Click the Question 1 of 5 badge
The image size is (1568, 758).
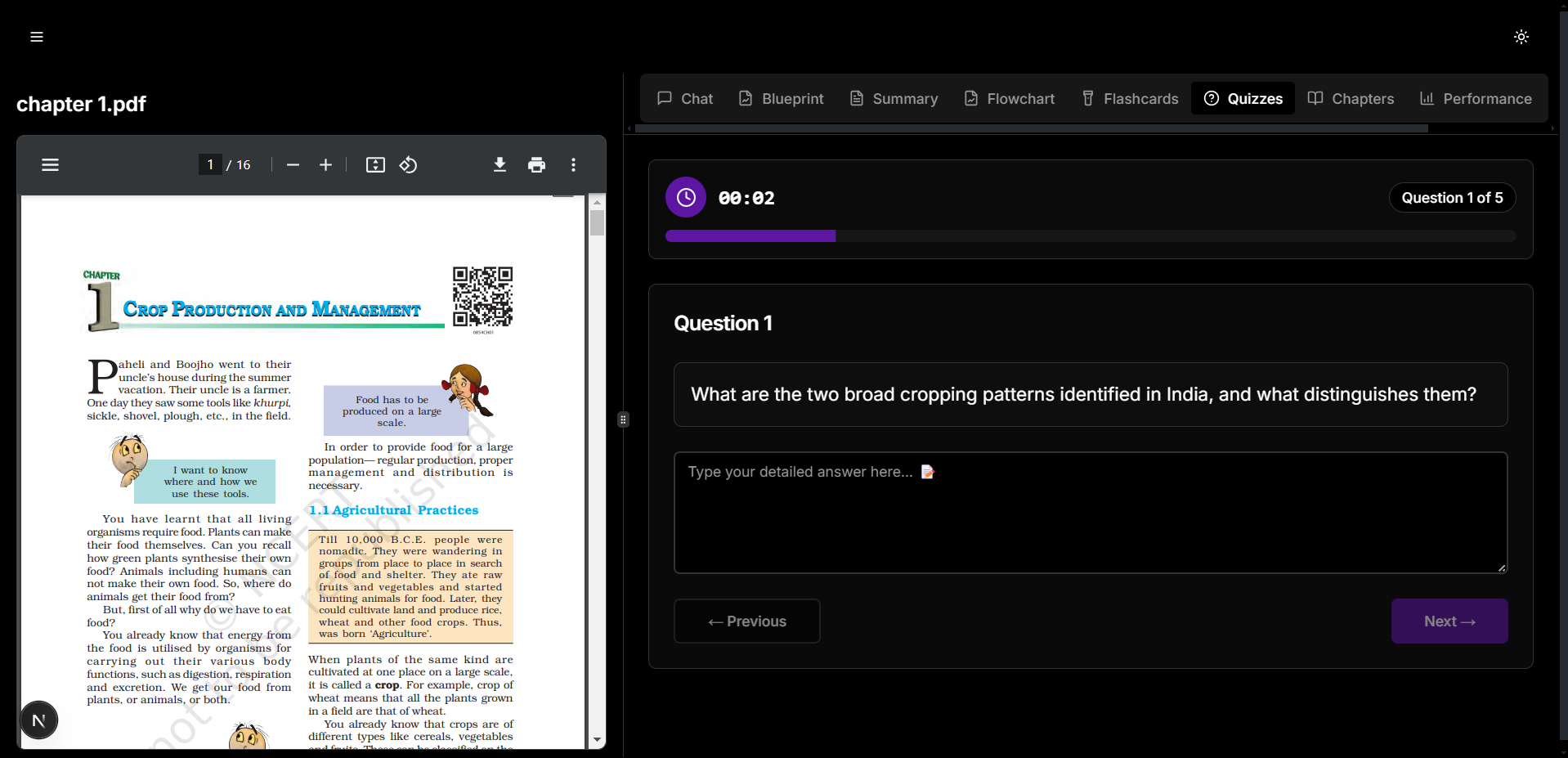click(x=1452, y=198)
